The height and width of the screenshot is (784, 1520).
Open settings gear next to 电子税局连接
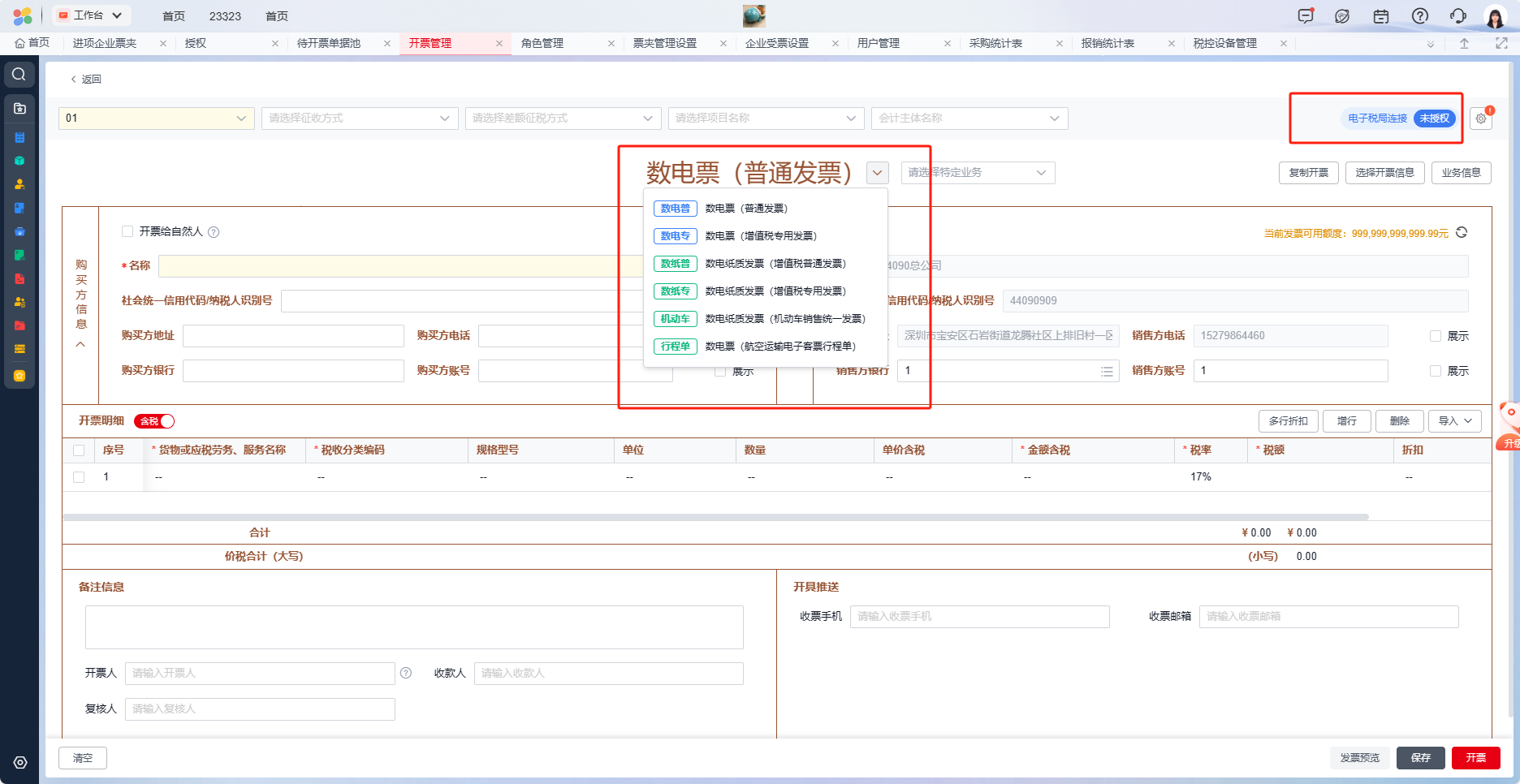(1481, 118)
